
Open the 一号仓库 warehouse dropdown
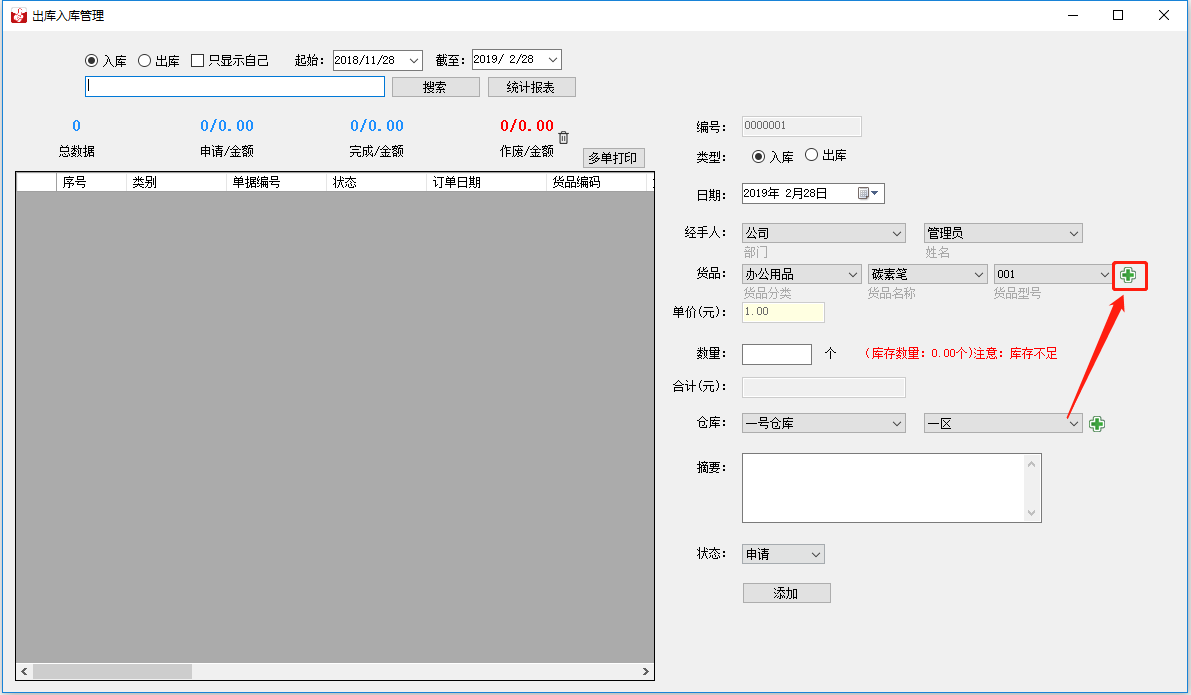tap(823, 424)
